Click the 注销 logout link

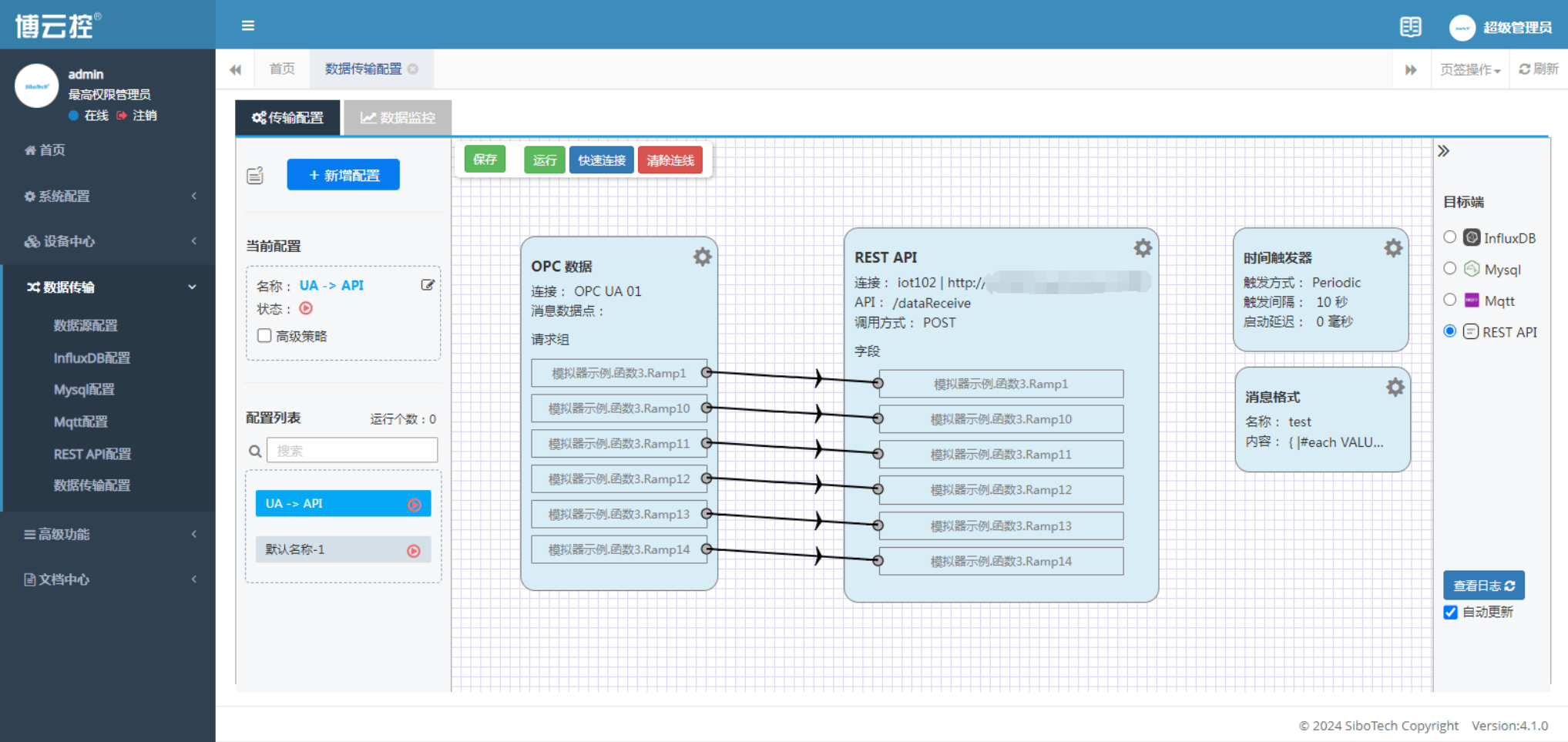tap(137, 116)
